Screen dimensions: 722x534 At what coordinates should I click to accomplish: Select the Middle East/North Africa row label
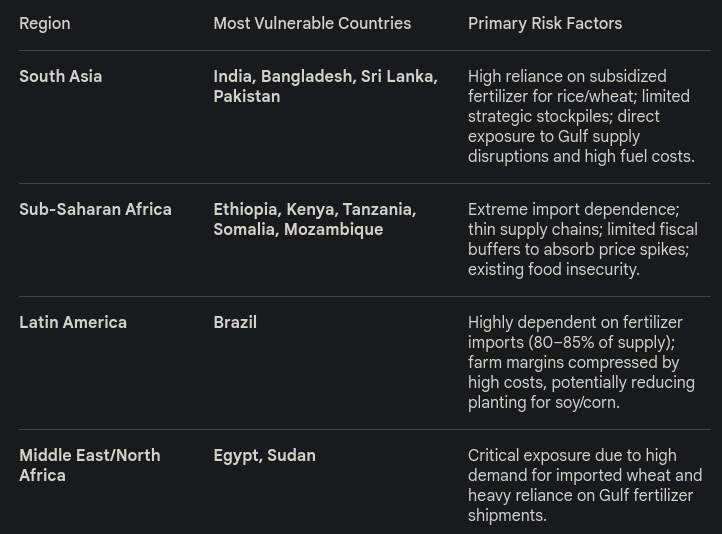[x=90, y=466]
